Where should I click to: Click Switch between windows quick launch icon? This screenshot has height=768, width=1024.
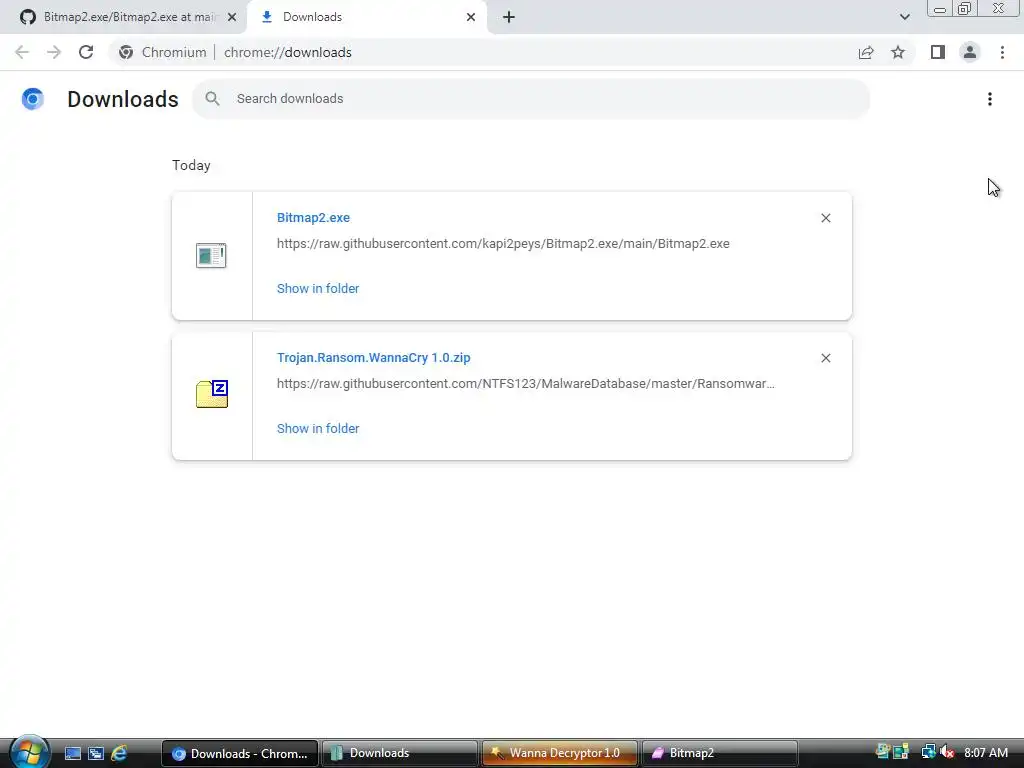tap(96, 753)
